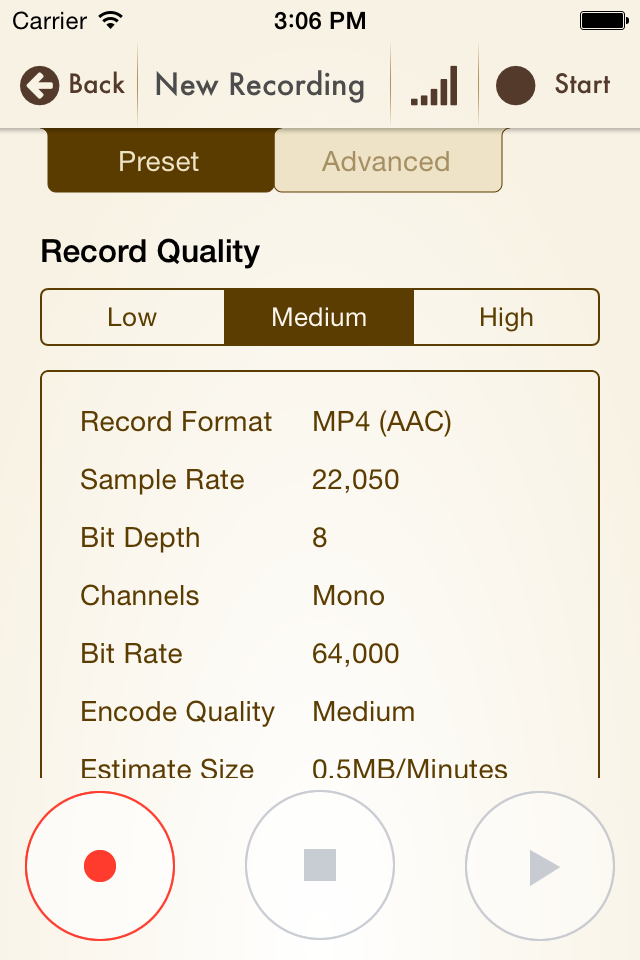Tap the Encode Quality Medium value
This screenshot has height=960, width=640.
click(364, 711)
